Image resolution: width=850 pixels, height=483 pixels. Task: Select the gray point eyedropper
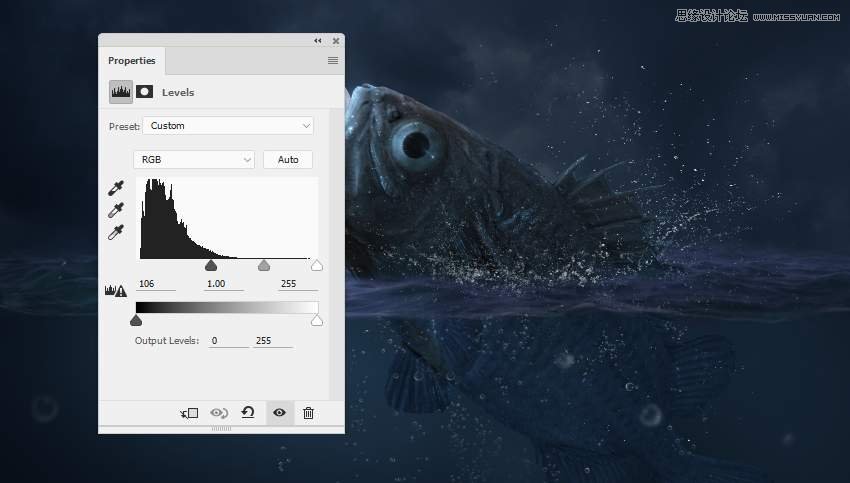pyautogui.click(x=117, y=210)
